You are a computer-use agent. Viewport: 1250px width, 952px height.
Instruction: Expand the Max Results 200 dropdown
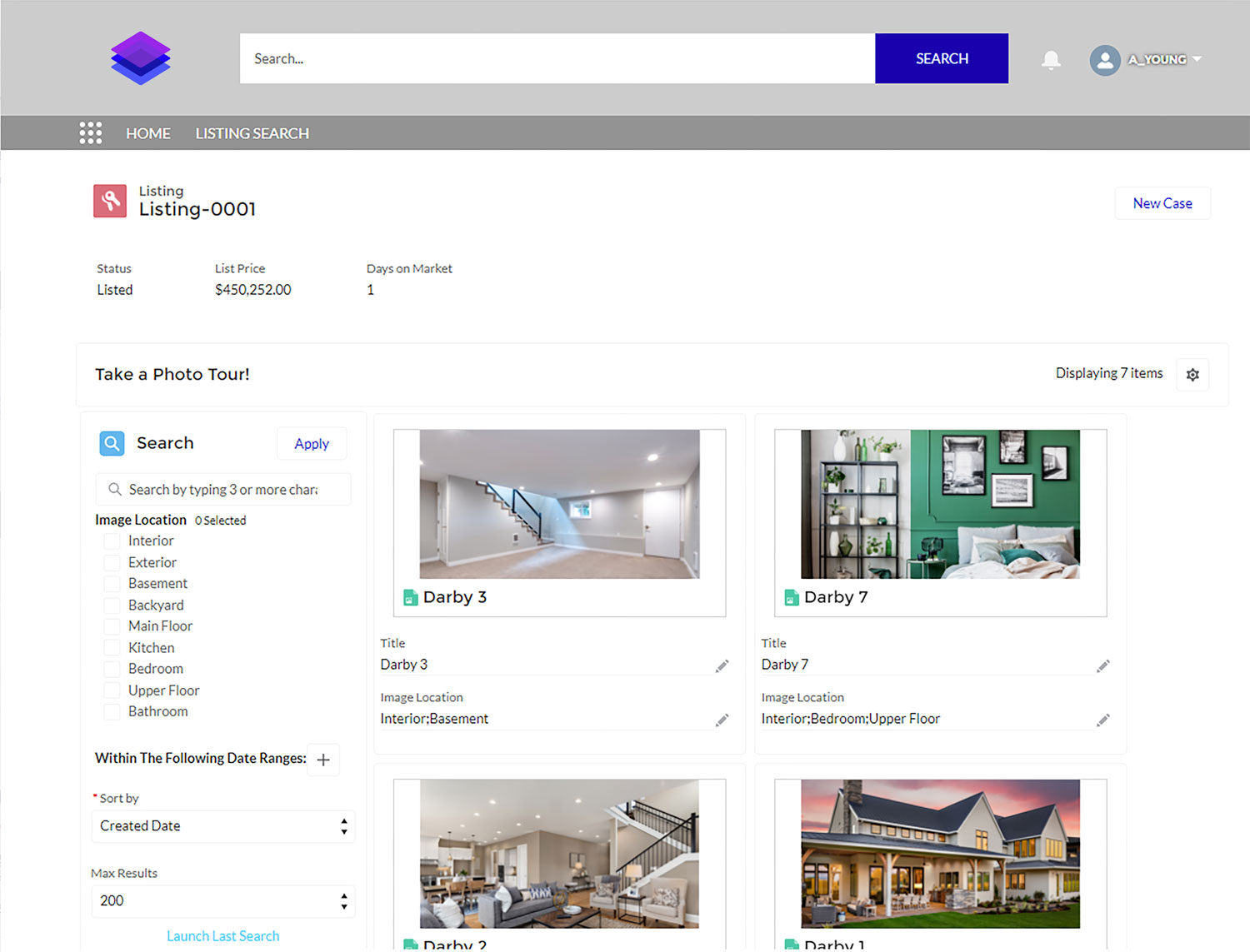point(223,901)
